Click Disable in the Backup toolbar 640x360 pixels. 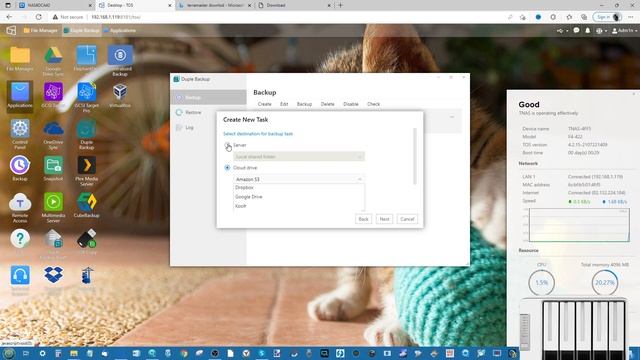point(351,104)
